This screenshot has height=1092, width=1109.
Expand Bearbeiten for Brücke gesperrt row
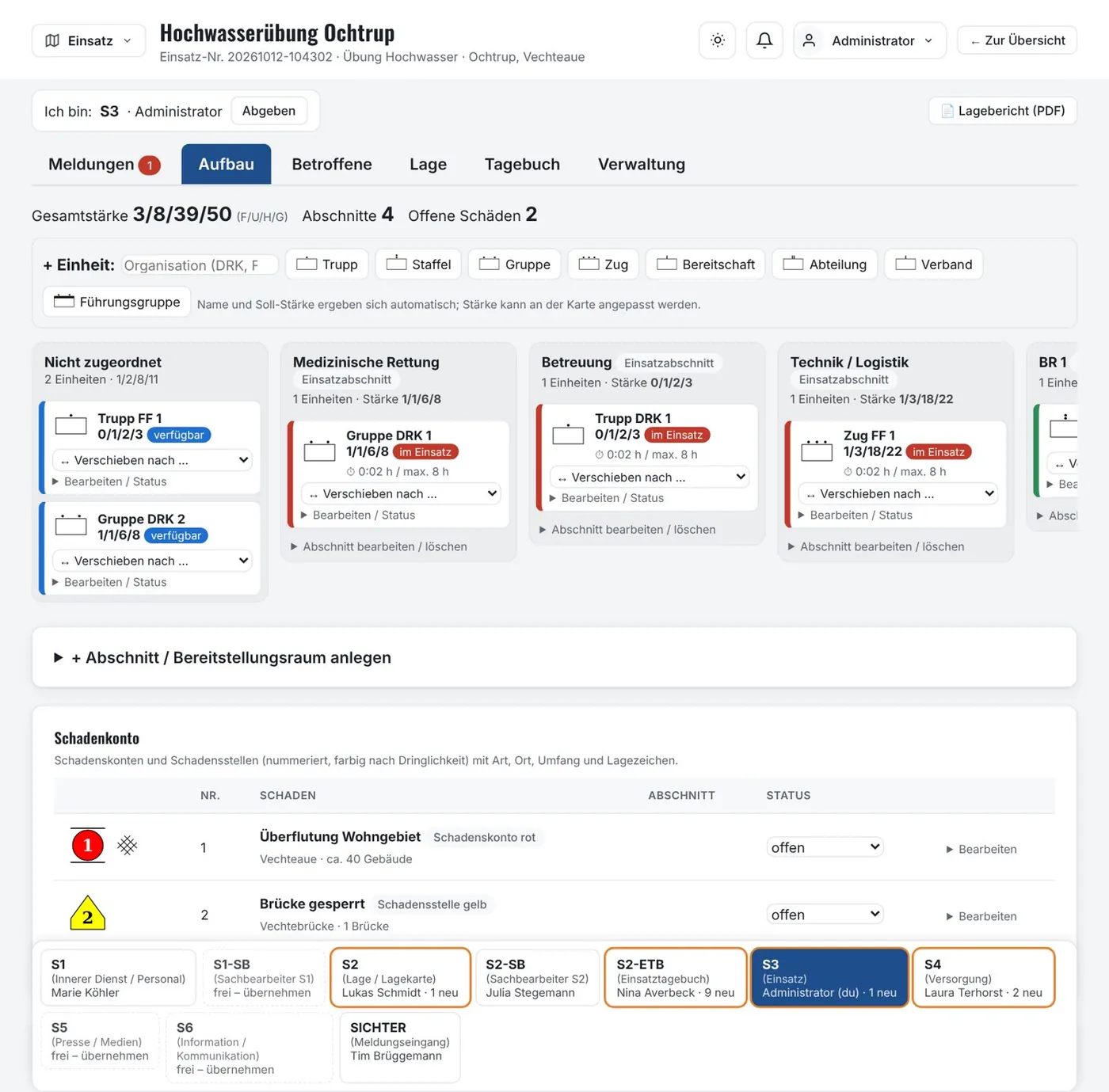pos(981,916)
